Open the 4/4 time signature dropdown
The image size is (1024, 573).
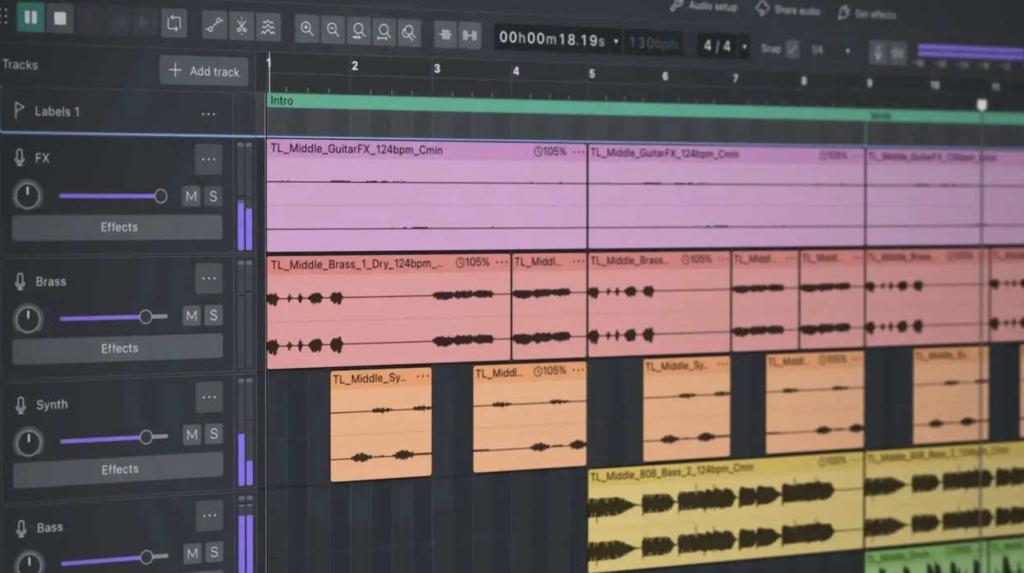744,47
